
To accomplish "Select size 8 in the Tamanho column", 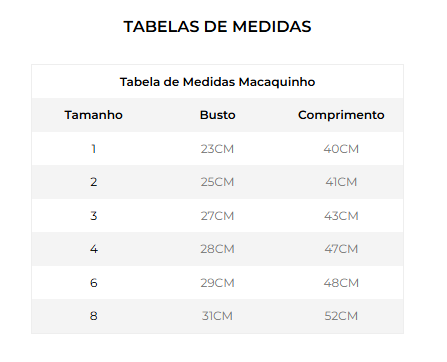I will pyautogui.click(x=94, y=316).
